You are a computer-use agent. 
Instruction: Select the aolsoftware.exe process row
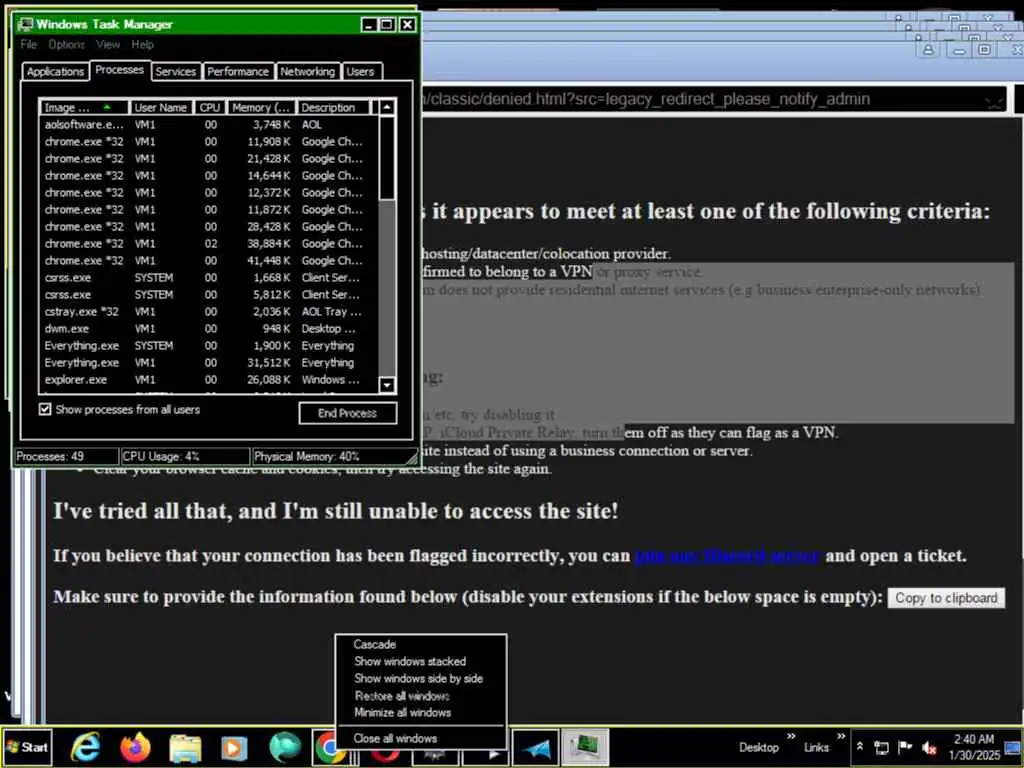coord(208,125)
